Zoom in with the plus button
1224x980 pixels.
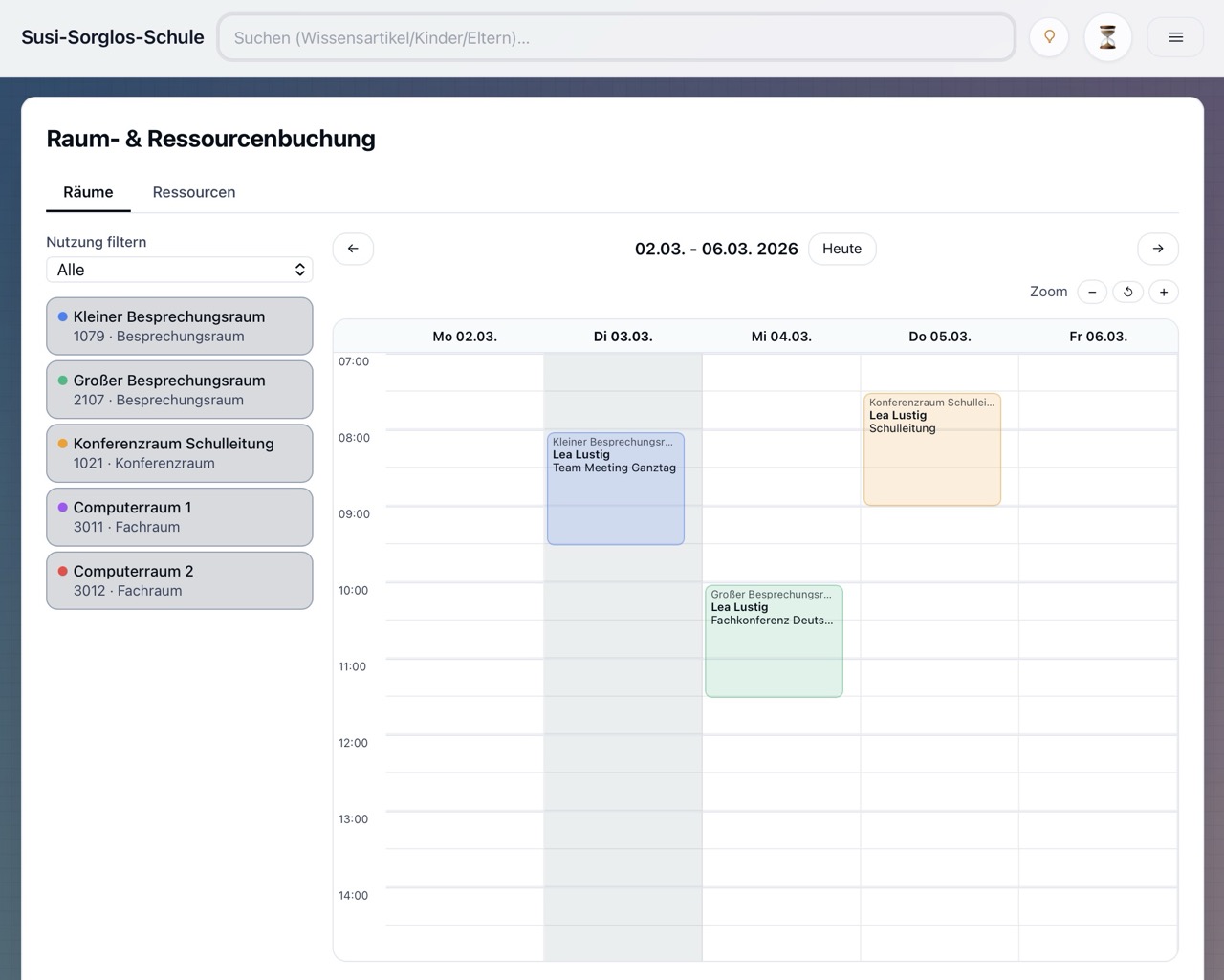pyautogui.click(x=1163, y=292)
